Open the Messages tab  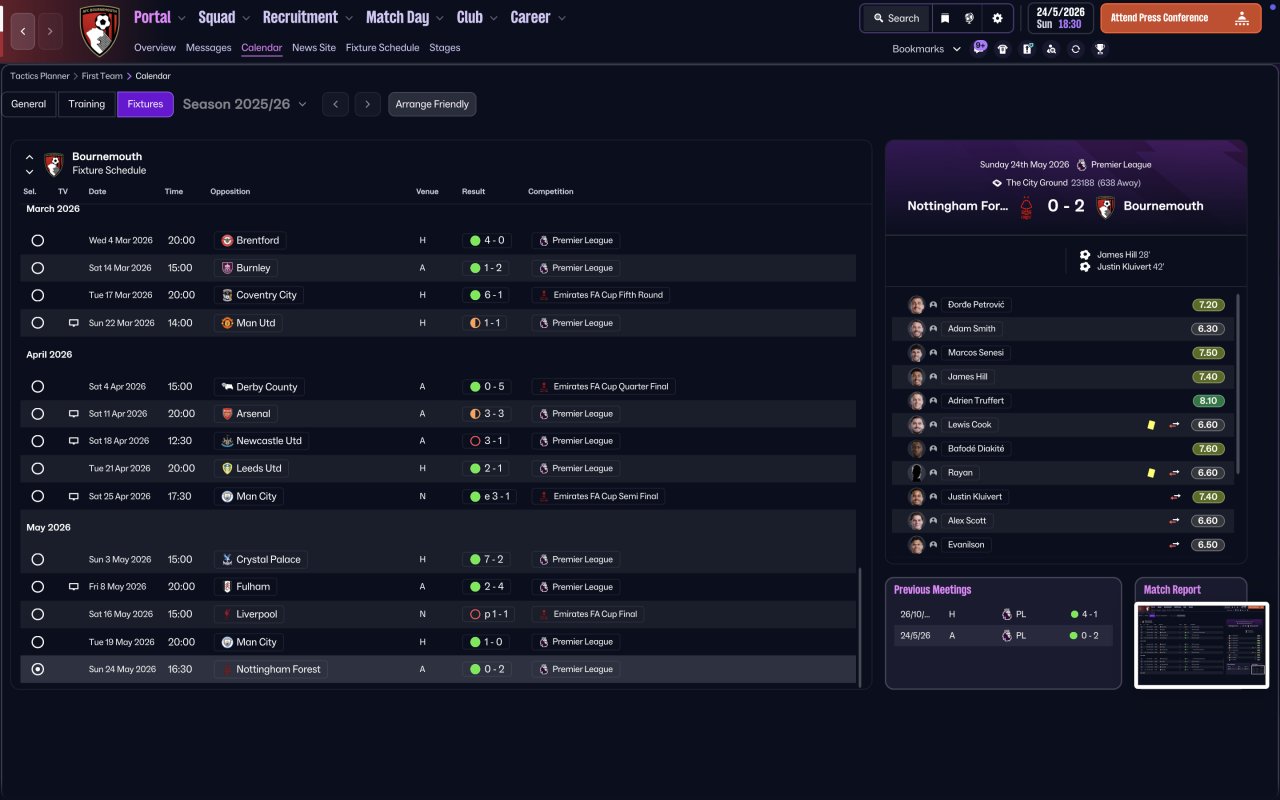(208, 48)
